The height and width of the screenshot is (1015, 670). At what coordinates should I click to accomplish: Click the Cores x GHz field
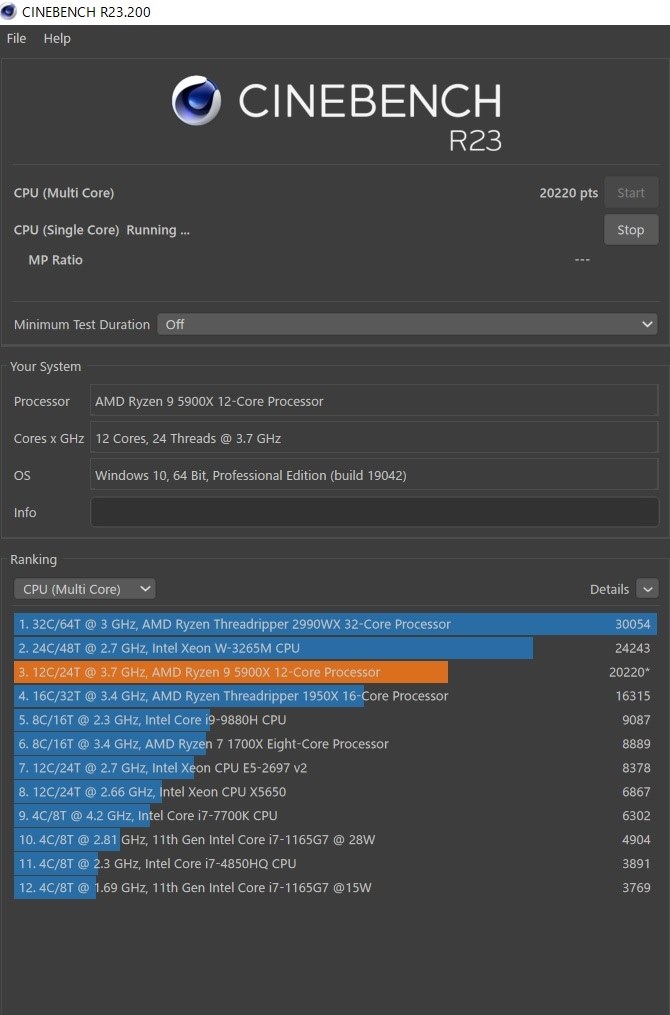point(374,438)
